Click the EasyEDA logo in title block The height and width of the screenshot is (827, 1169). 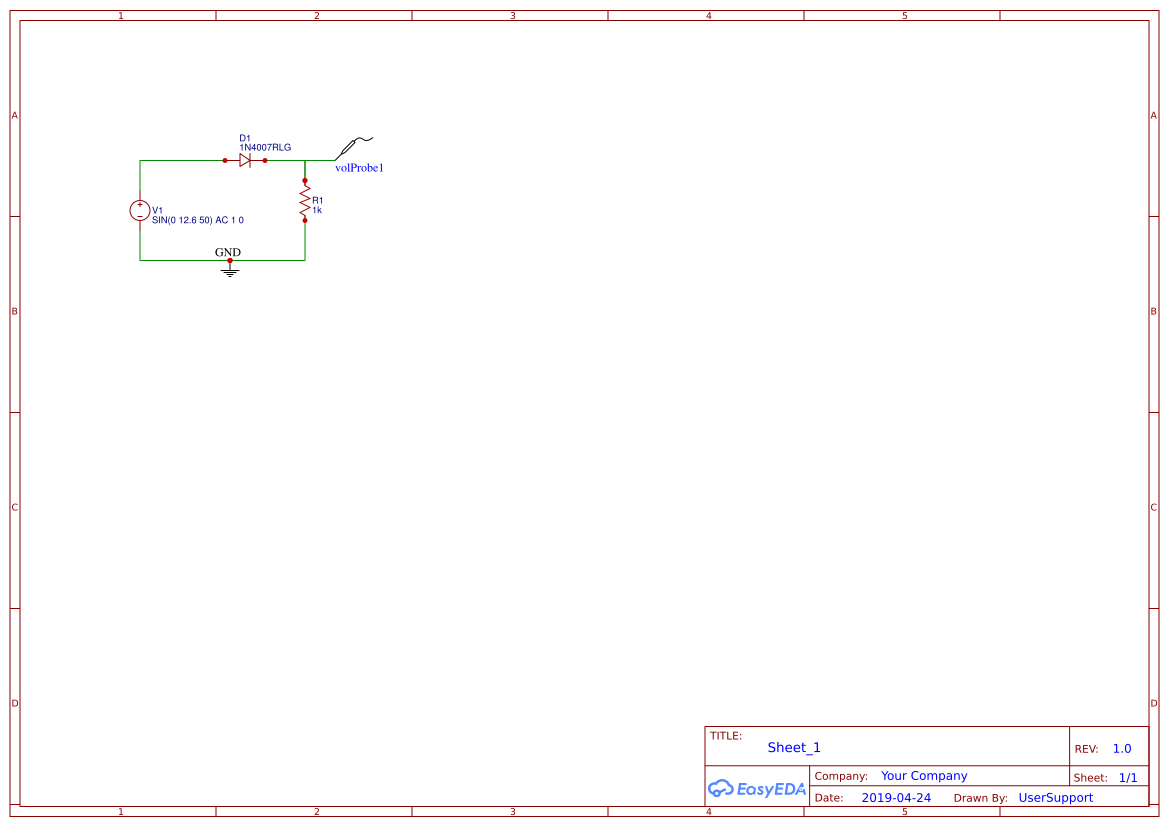click(x=757, y=788)
